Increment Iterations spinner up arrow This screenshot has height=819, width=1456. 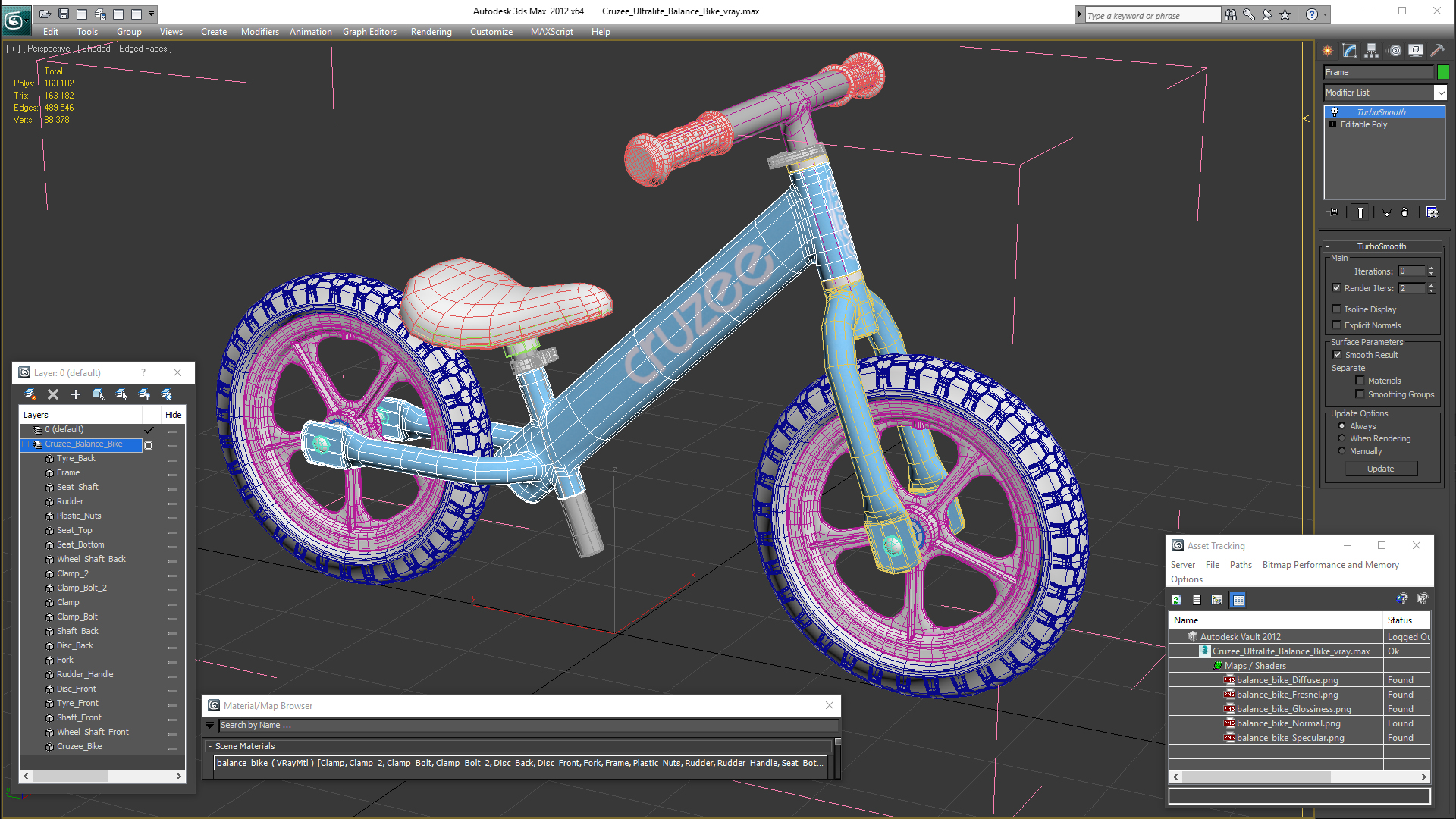(1432, 268)
